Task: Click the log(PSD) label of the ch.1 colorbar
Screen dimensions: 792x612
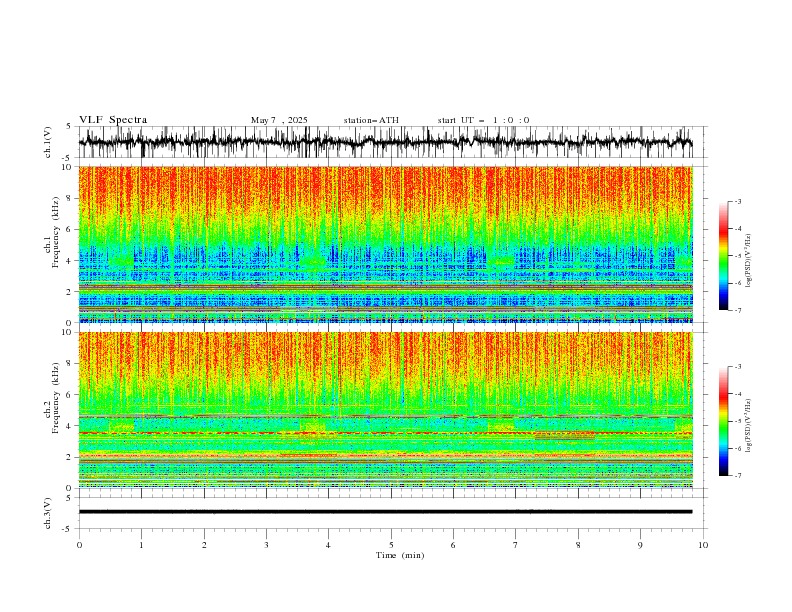Action: coord(749,261)
